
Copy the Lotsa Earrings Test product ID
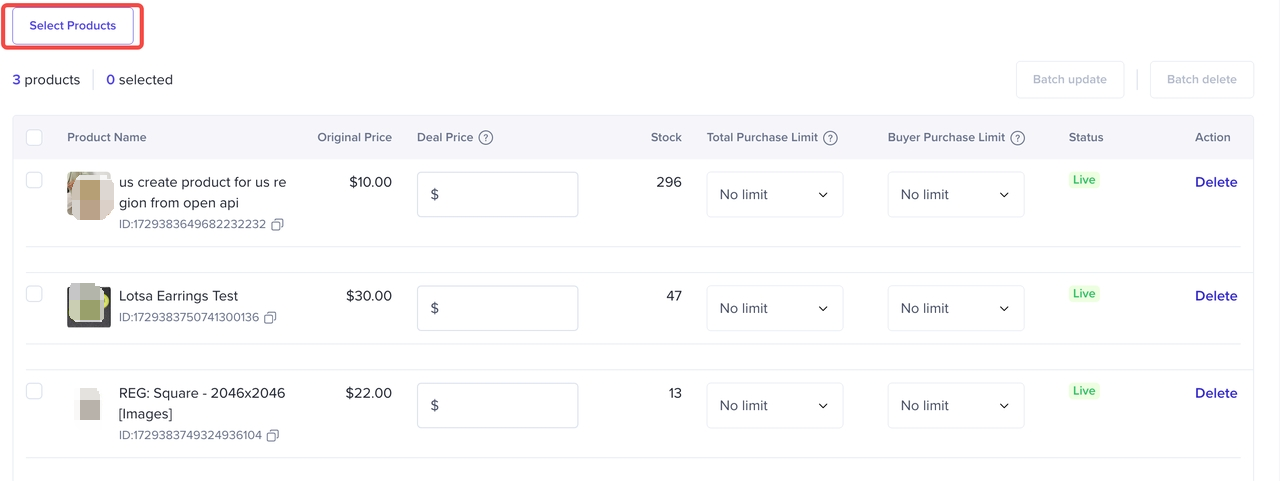[x=270, y=318]
